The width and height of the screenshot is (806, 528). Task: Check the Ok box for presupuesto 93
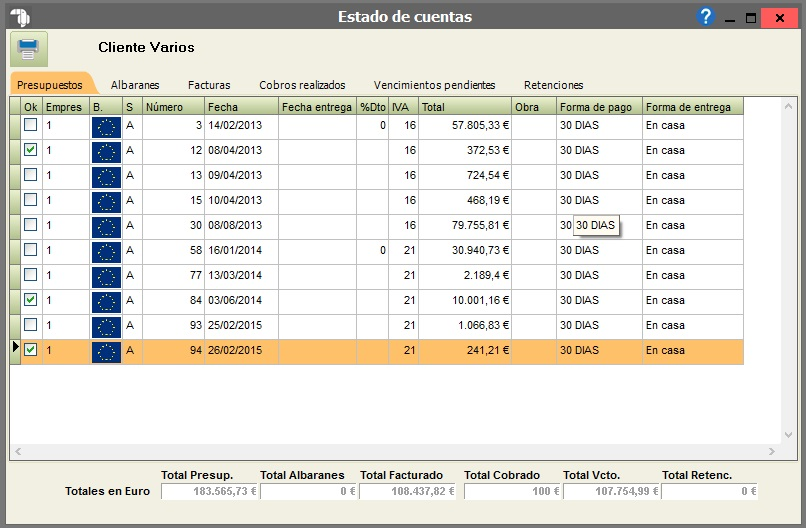pyautogui.click(x=31, y=324)
